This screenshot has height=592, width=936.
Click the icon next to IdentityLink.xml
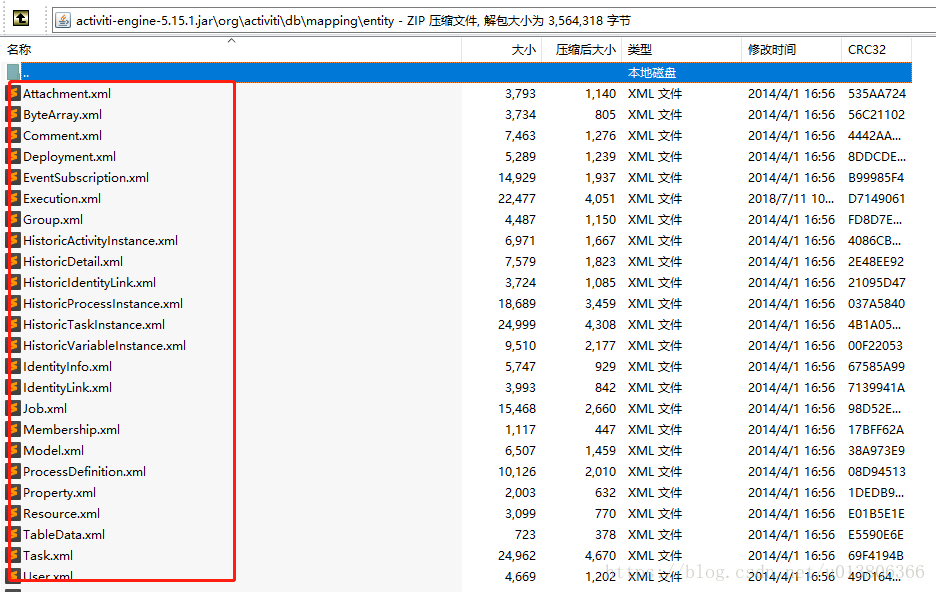[13, 387]
